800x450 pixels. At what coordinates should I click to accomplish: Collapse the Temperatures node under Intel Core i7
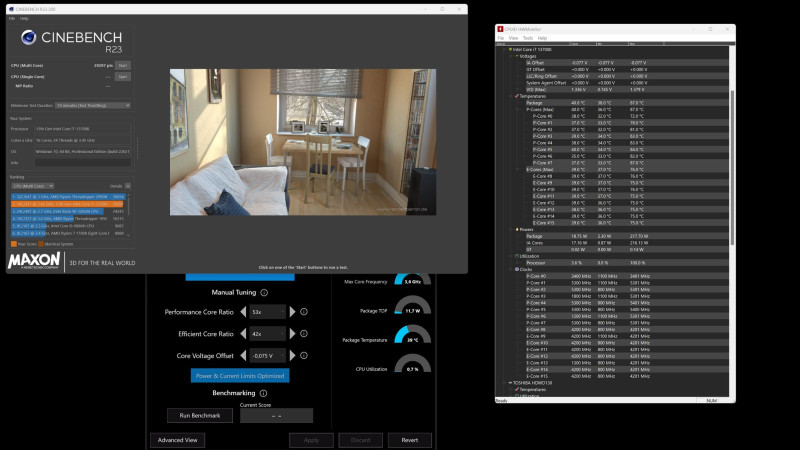(x=511, y=96)
